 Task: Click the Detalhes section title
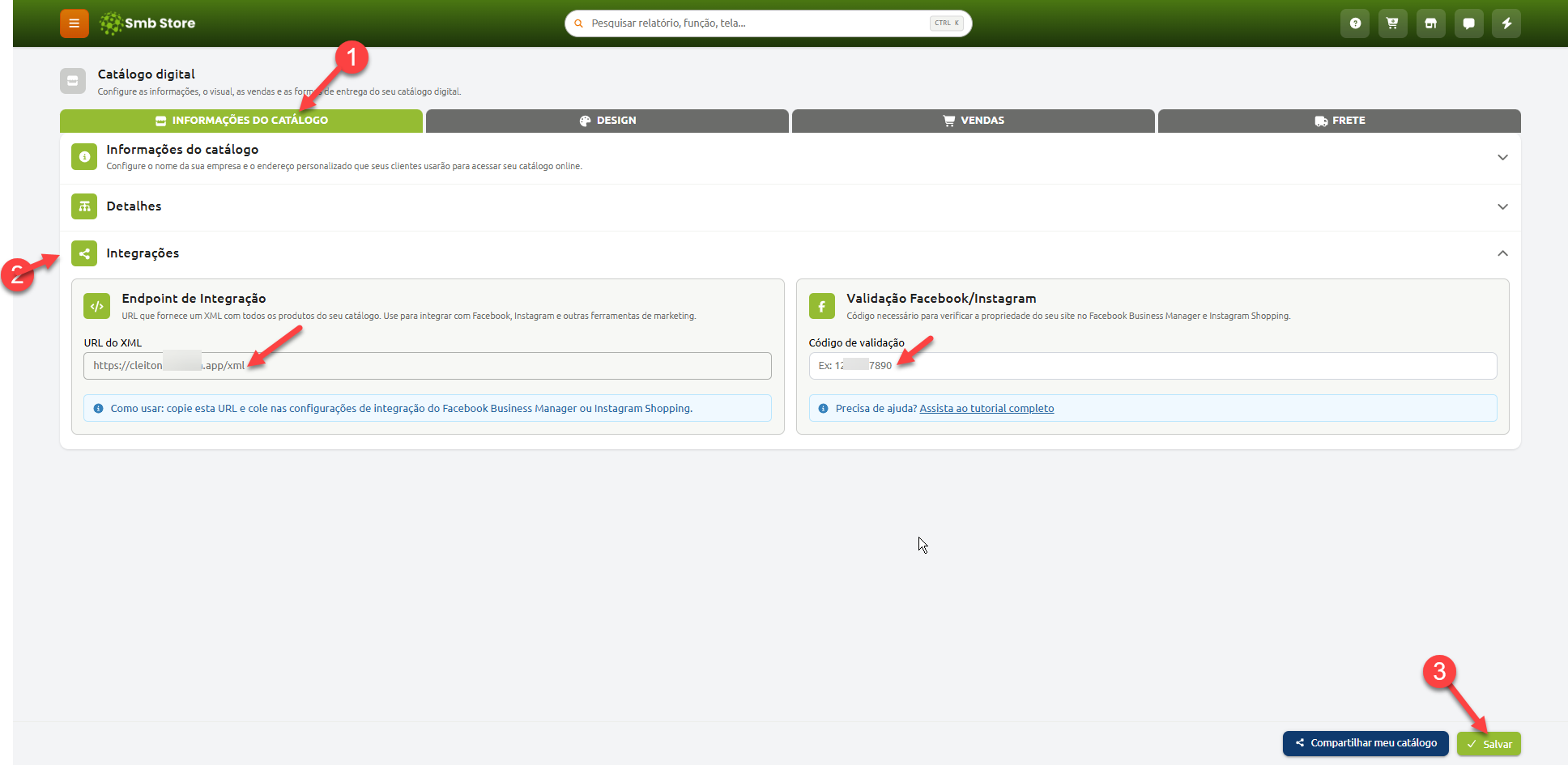[x=134, y=206]
